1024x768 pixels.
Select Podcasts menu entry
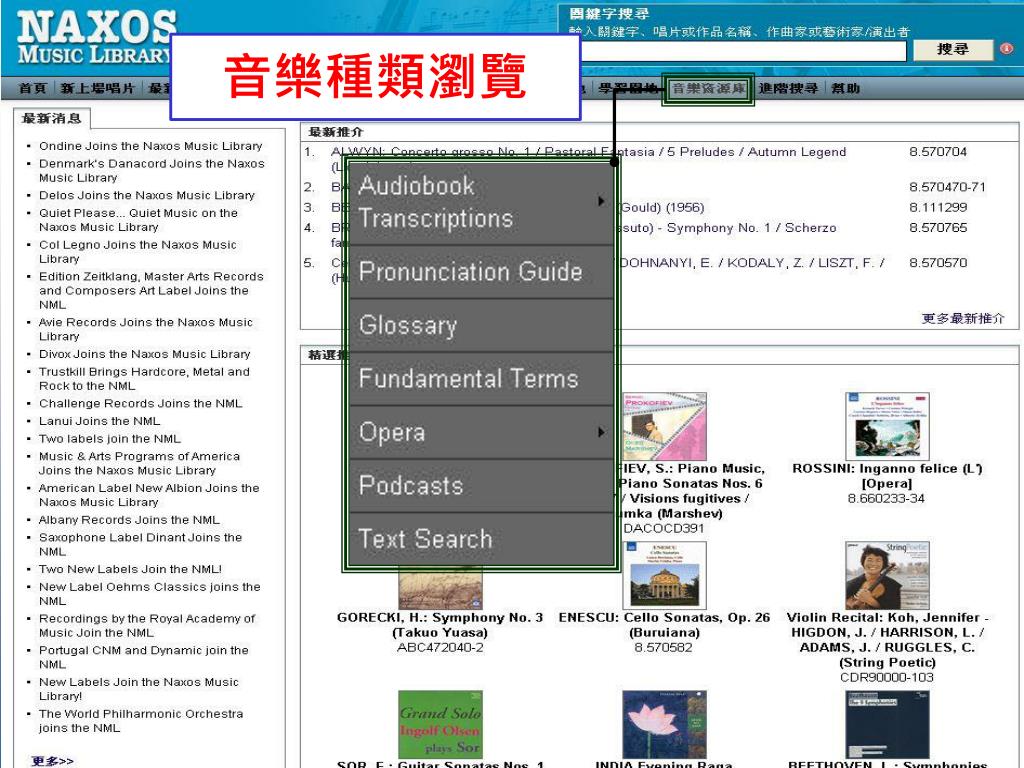click(x=481, y=485)
